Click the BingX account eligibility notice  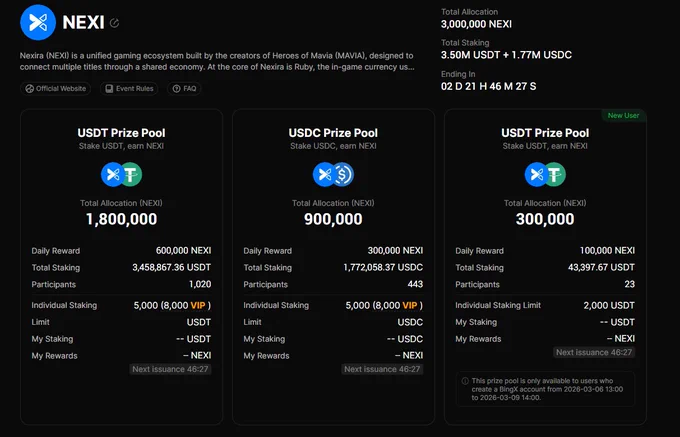coord(546,389)
